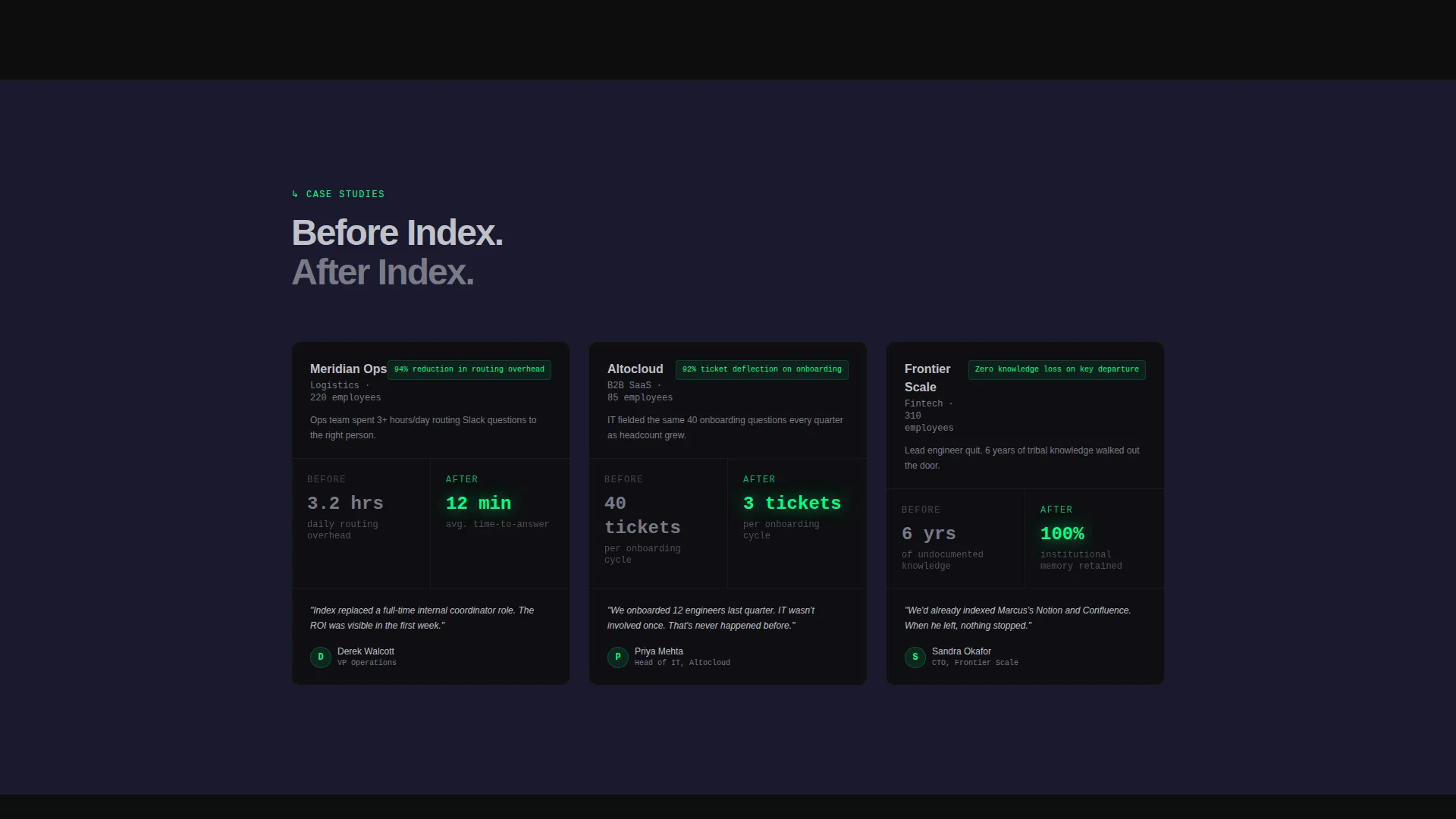The height and width of the screenshot is (819, 1456).
Task: Click the Frontier Scale company name
Action: pos(927,378)
